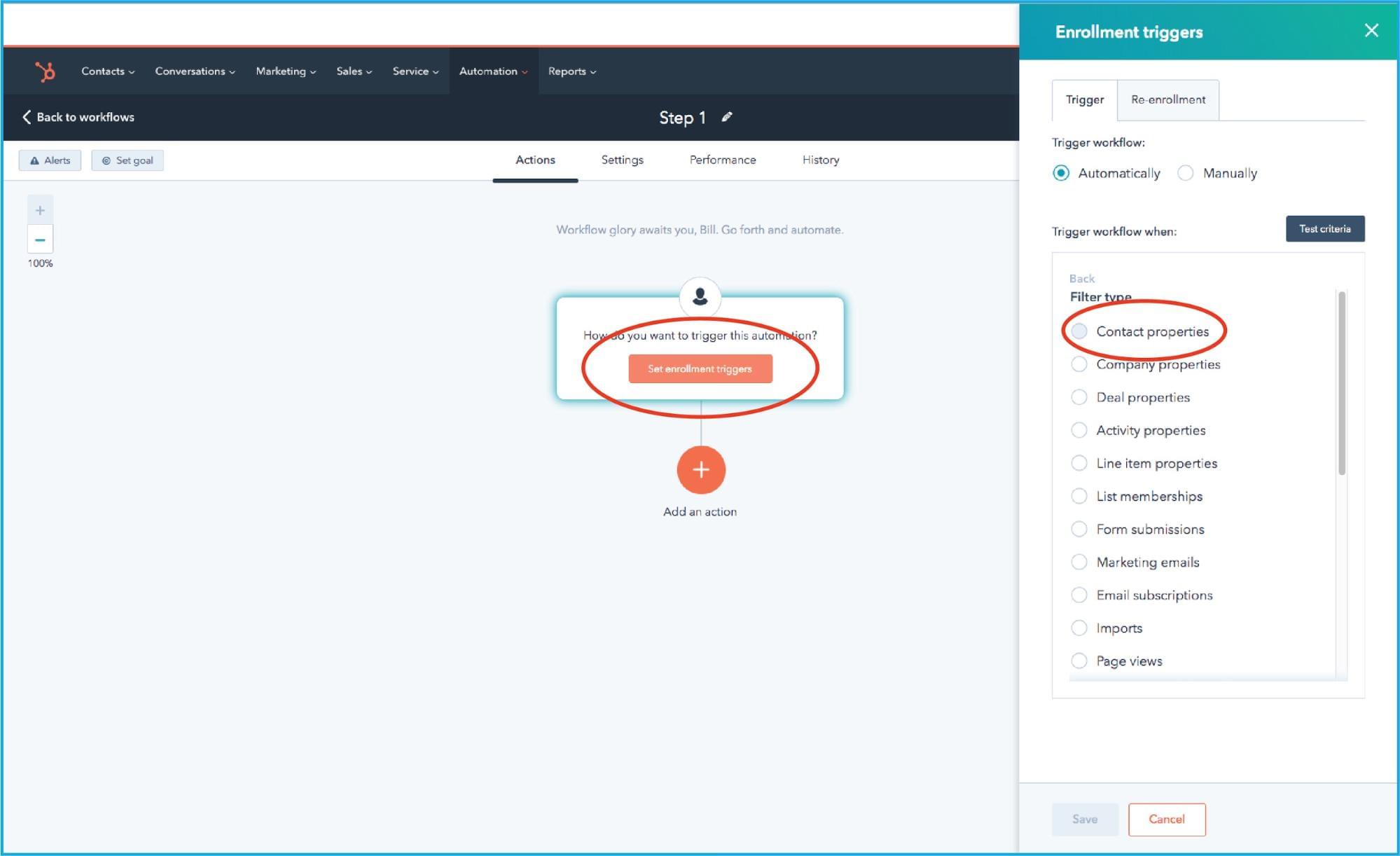Zoom out the workflow canvas with minus
The width and height of the screenshot is (1400, 856).
(x=40, y=240)
